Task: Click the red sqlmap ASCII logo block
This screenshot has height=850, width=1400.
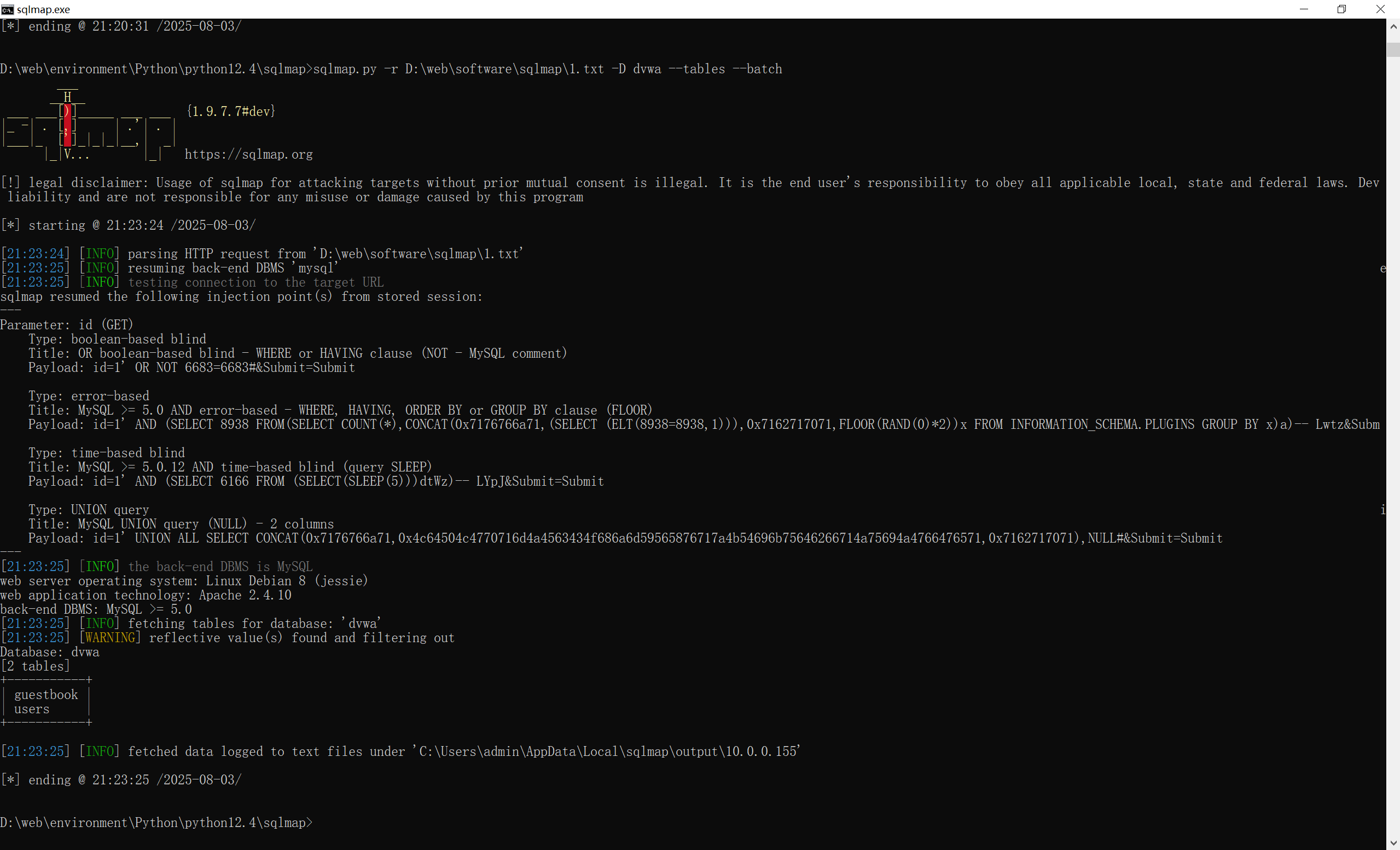Action: pyautogui.click(x=68, y=125)
